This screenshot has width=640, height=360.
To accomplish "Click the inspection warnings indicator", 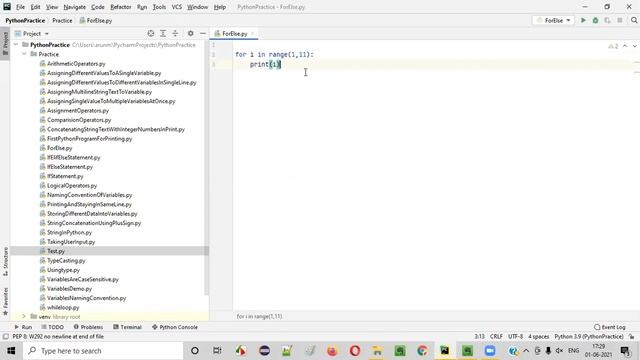I will pyautogui.click(x=613, y=46).
